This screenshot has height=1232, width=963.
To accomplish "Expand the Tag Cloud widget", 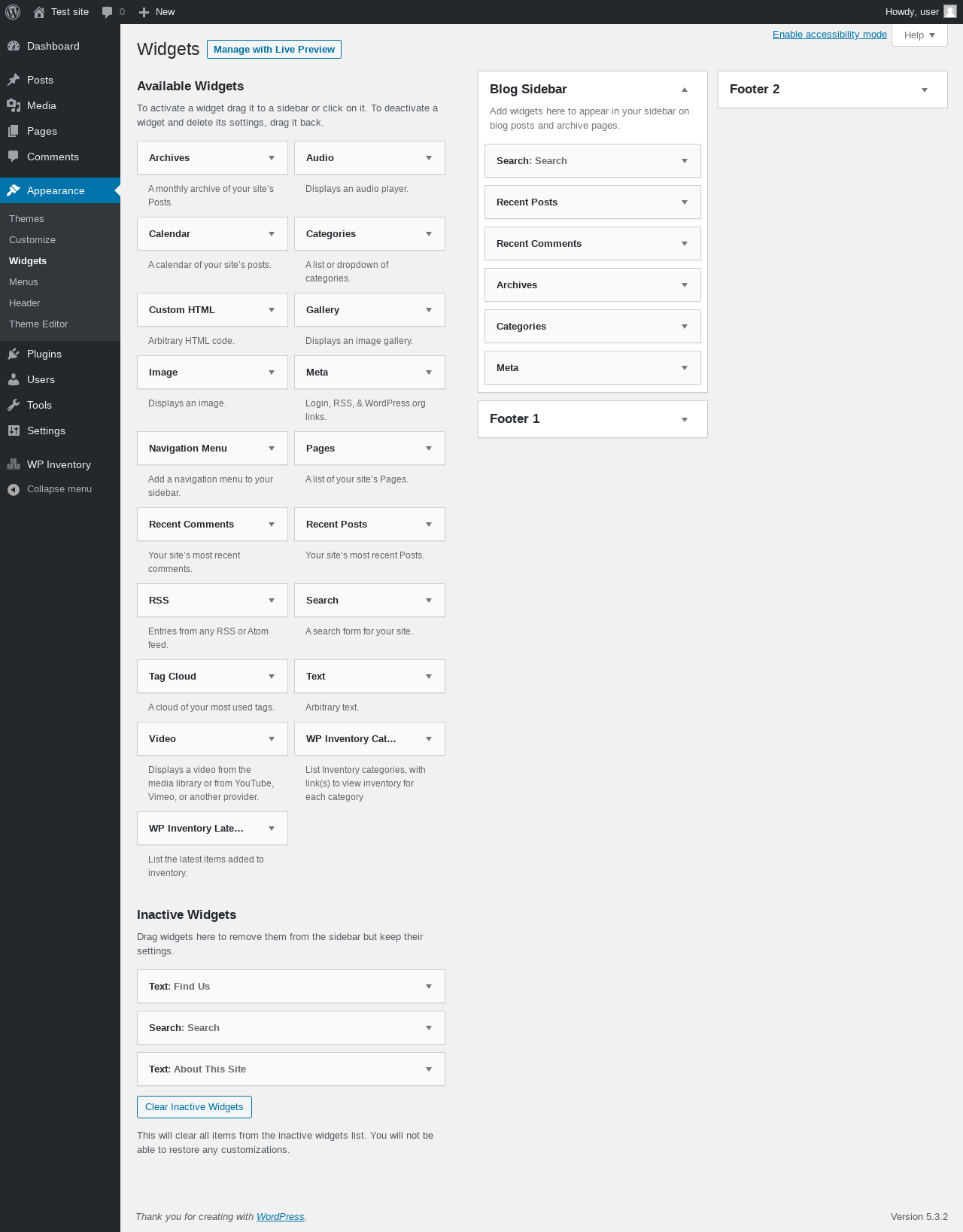I will coord(272,677).
